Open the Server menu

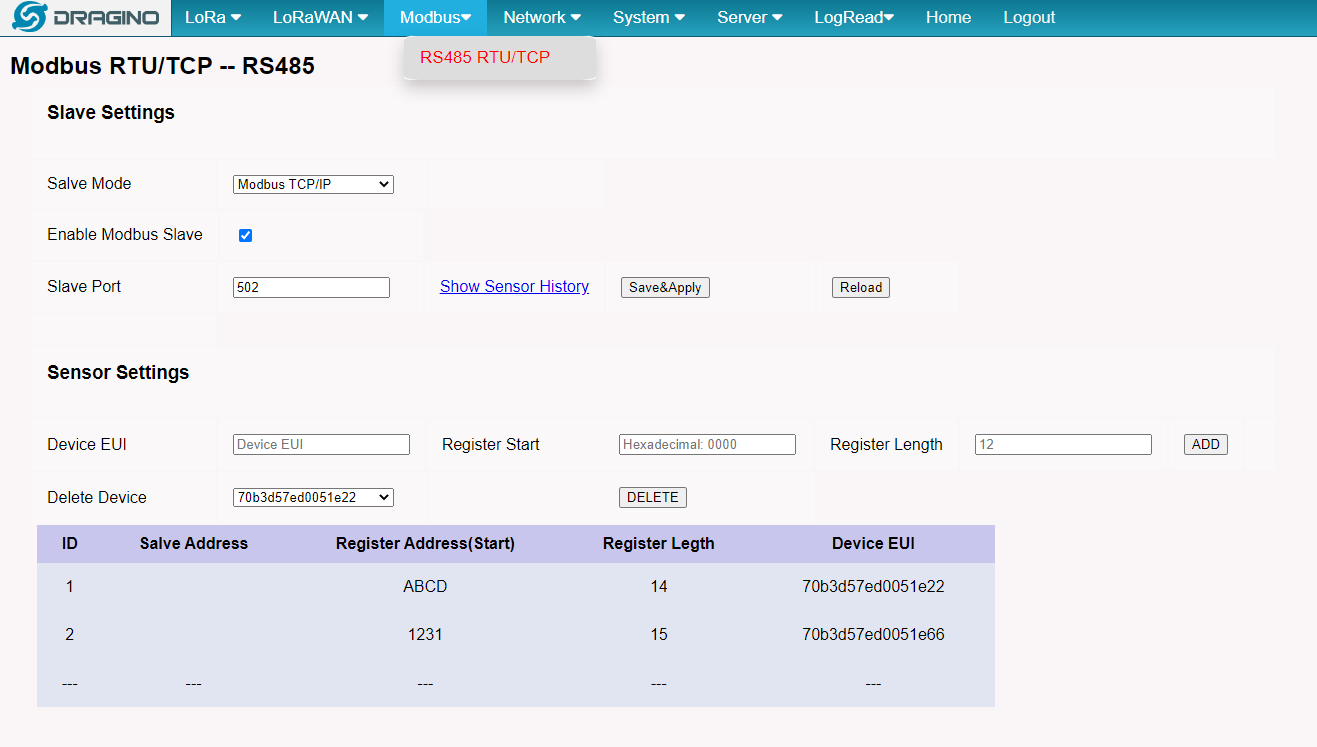pos(750,17)
